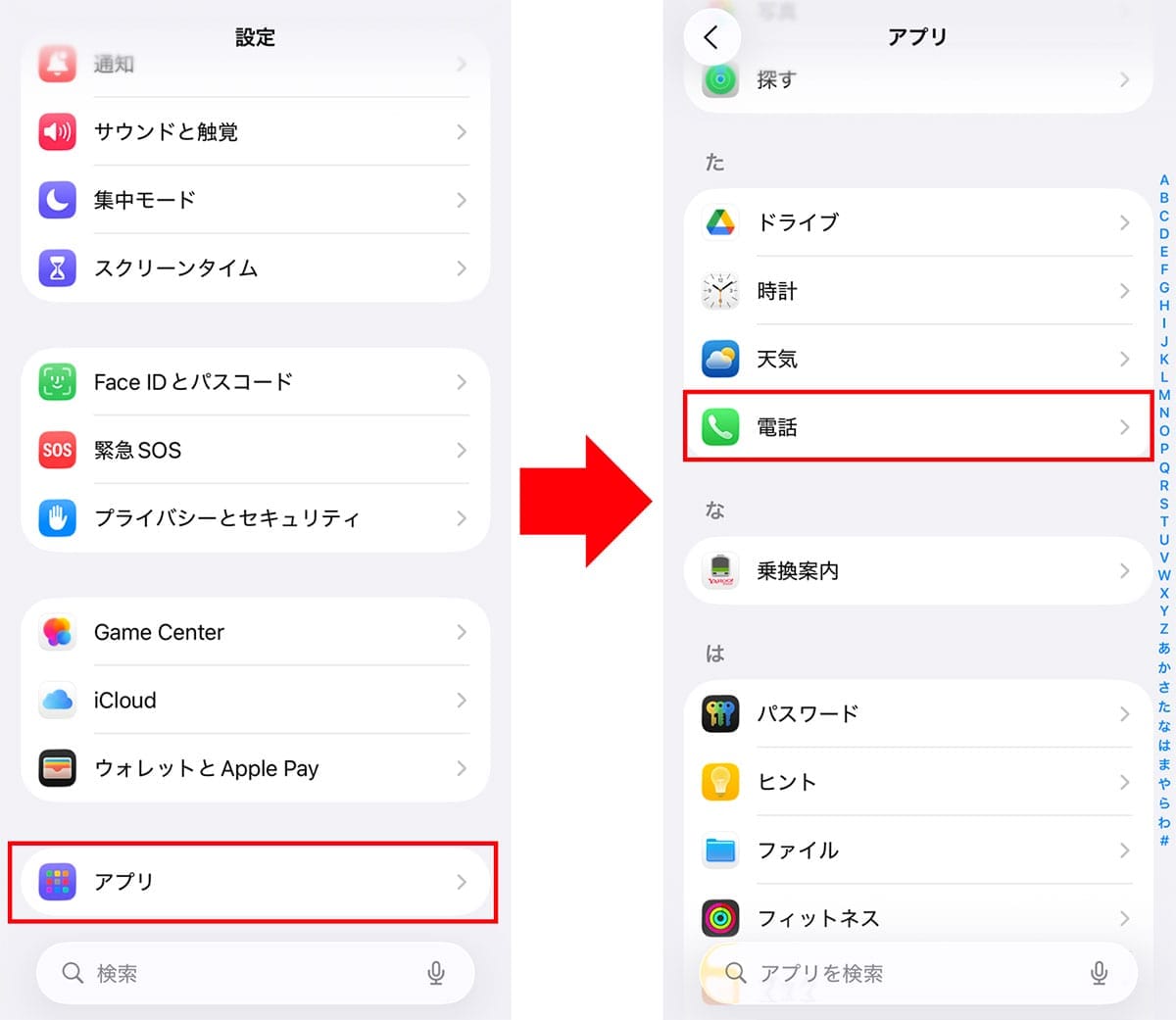This screenshot has width=1176, height=1020.
Task: Expand the アプリ row chevron
Action: (x=462, y=882)
